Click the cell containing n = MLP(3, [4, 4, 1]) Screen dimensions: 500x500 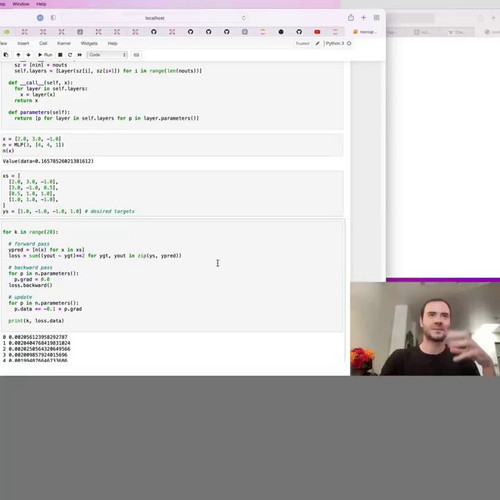172,145
